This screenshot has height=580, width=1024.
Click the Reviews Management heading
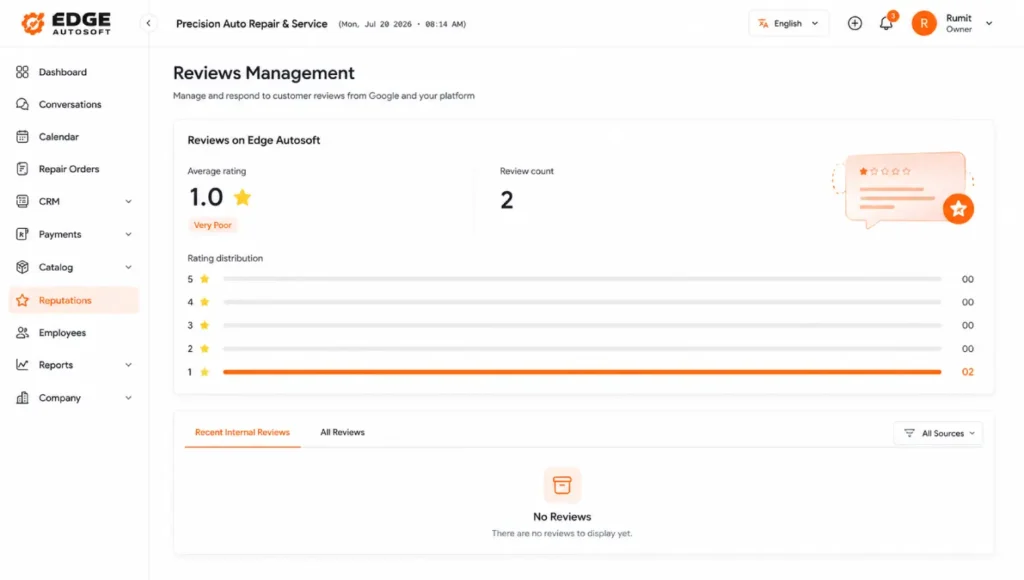(x=264, y=73)
